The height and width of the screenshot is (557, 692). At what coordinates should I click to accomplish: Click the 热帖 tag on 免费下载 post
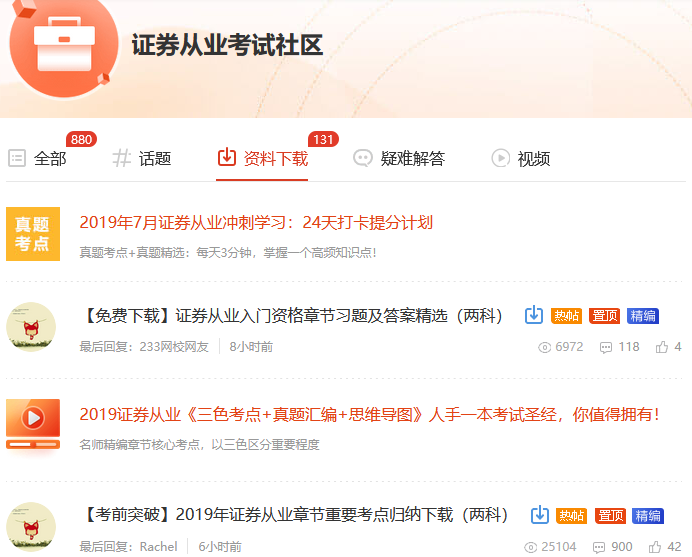pos(566,316)
